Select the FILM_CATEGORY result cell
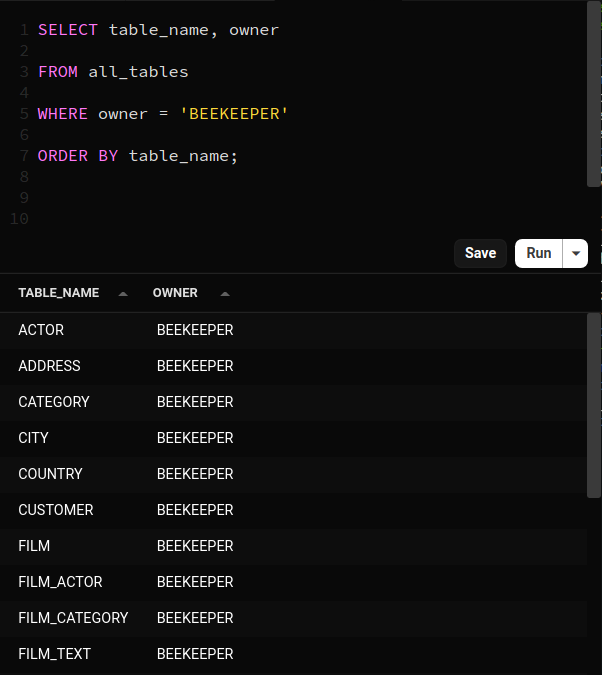The width and height of the screenshot is (602, 675). pyautogui.click(x=73, y=618)
